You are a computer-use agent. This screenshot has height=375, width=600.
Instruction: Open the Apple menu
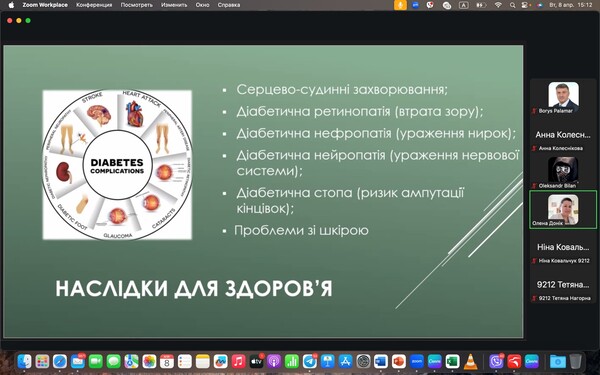[x=11, y=5]
